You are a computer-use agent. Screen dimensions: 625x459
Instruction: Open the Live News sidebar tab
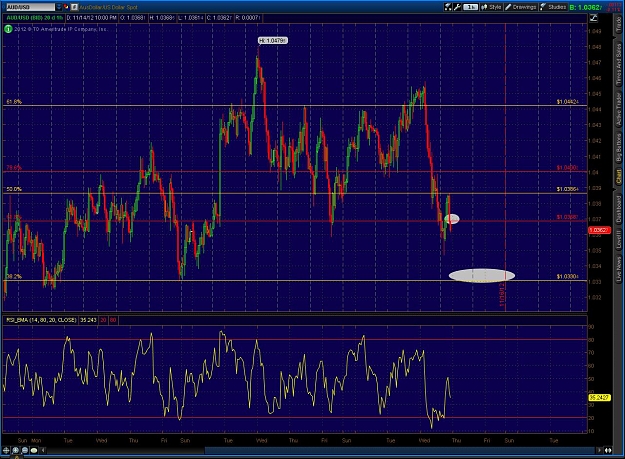tap(618, 269)
